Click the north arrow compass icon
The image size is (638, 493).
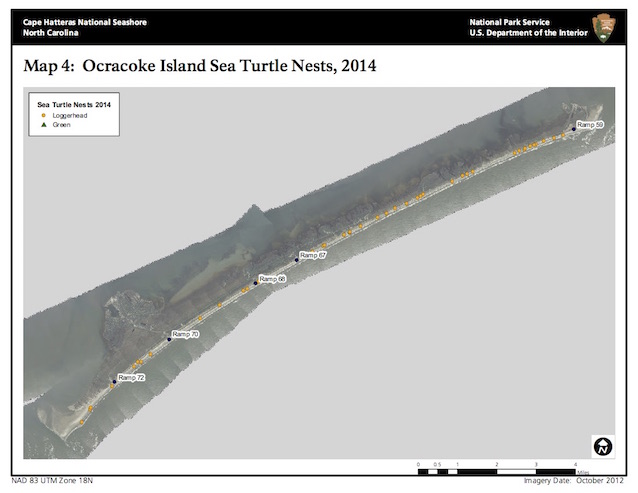click(x=603, y=446)
